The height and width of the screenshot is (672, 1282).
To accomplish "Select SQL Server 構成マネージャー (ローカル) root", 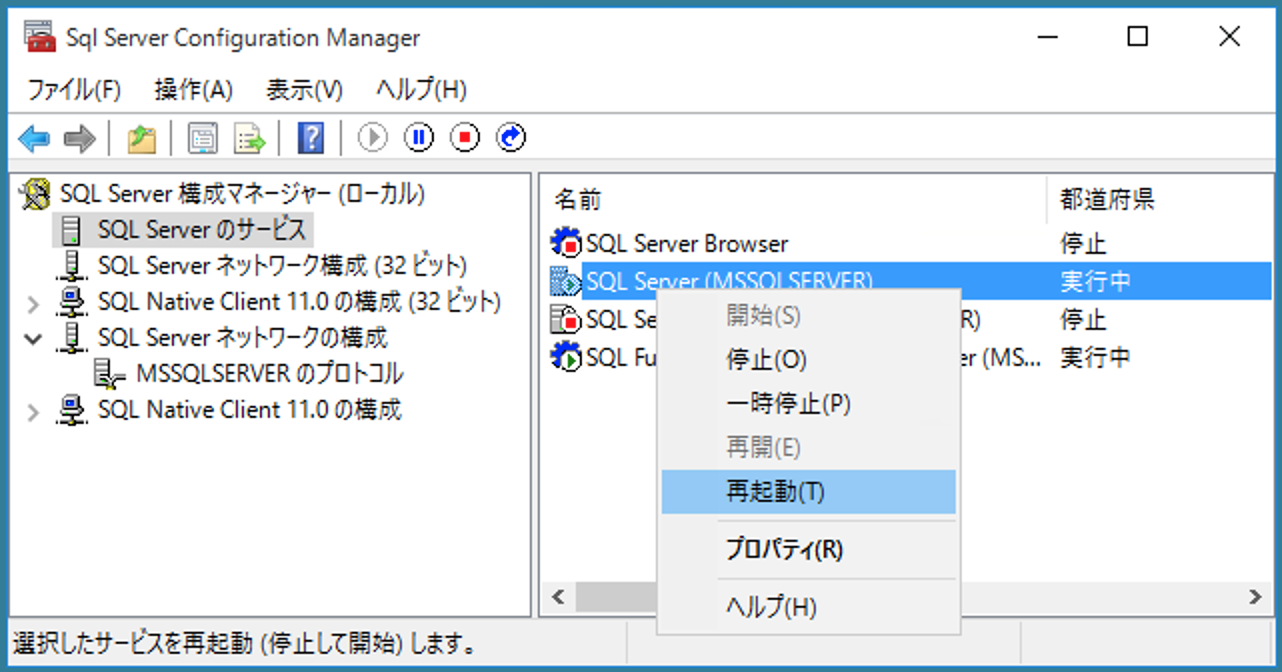I will [242, 193].
